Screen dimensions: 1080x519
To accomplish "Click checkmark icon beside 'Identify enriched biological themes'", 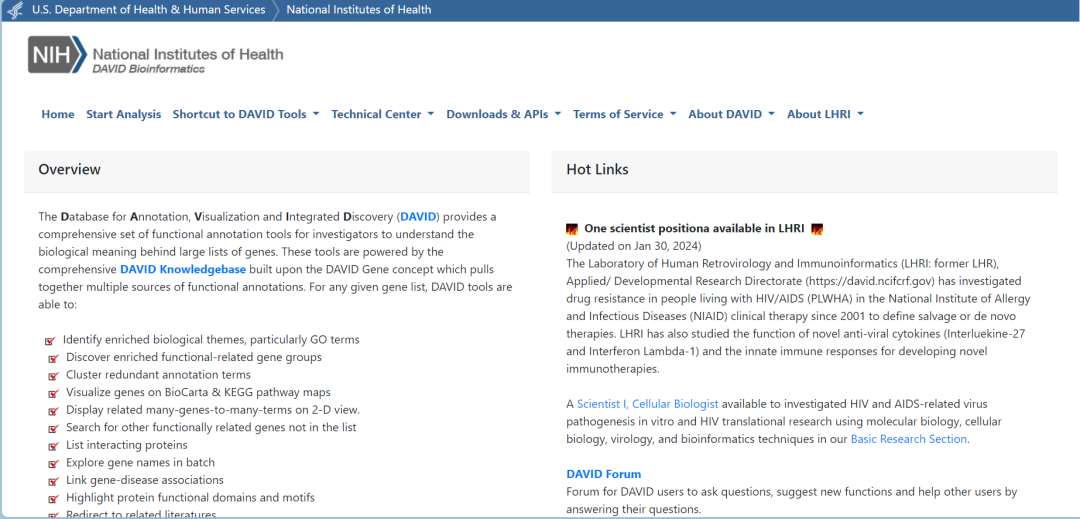I will 50,341.
